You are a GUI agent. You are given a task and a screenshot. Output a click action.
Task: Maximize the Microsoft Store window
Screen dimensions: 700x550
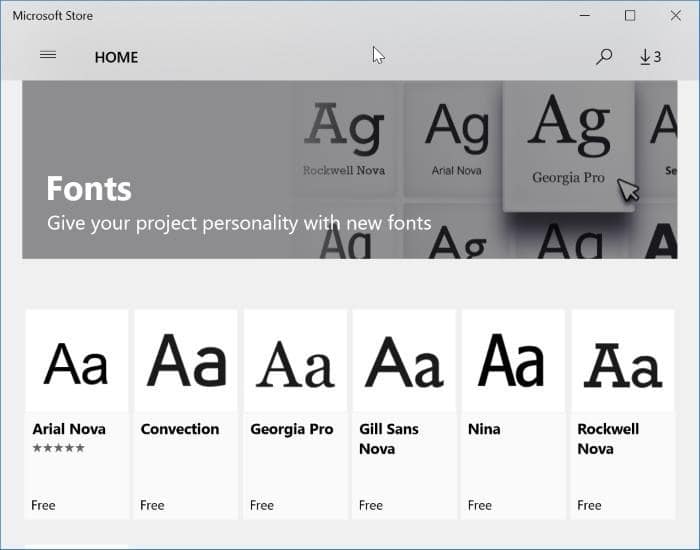(x=630, y=16)
